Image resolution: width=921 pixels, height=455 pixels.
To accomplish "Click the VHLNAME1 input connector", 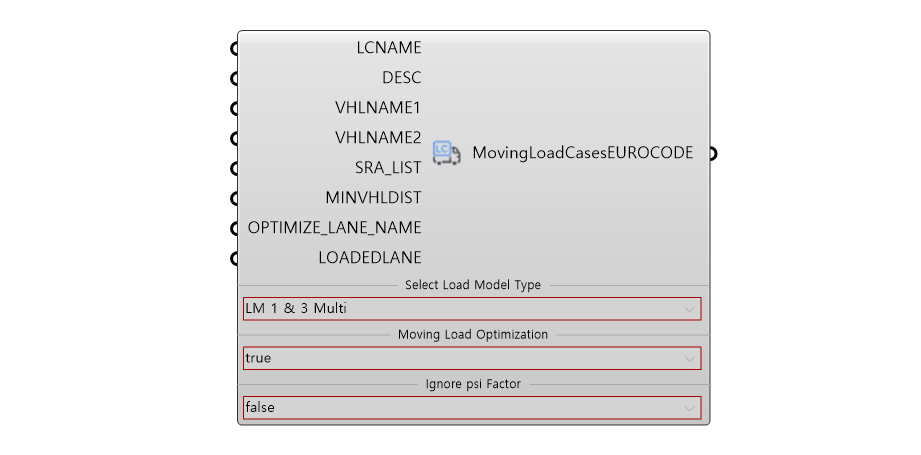I will click(234, 109).
